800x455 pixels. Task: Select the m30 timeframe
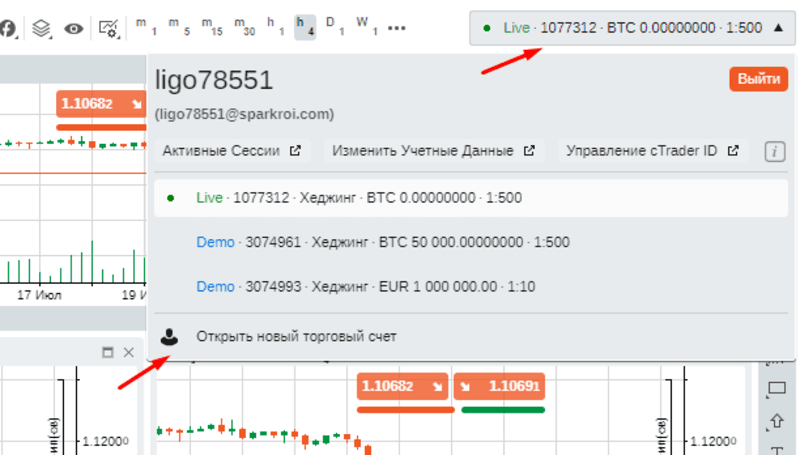(x=244, y=27)
